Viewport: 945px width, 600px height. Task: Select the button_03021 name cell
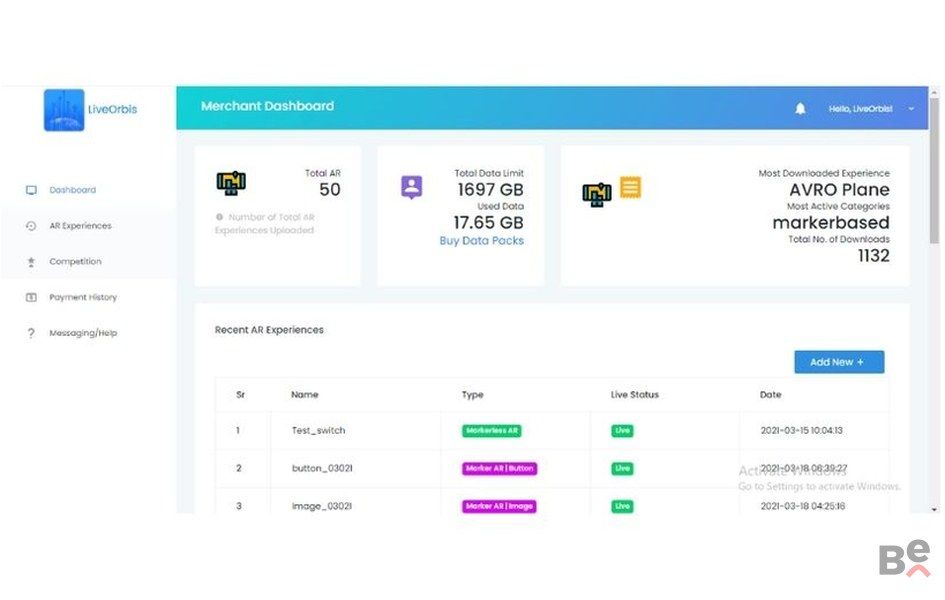click(322, 468)
